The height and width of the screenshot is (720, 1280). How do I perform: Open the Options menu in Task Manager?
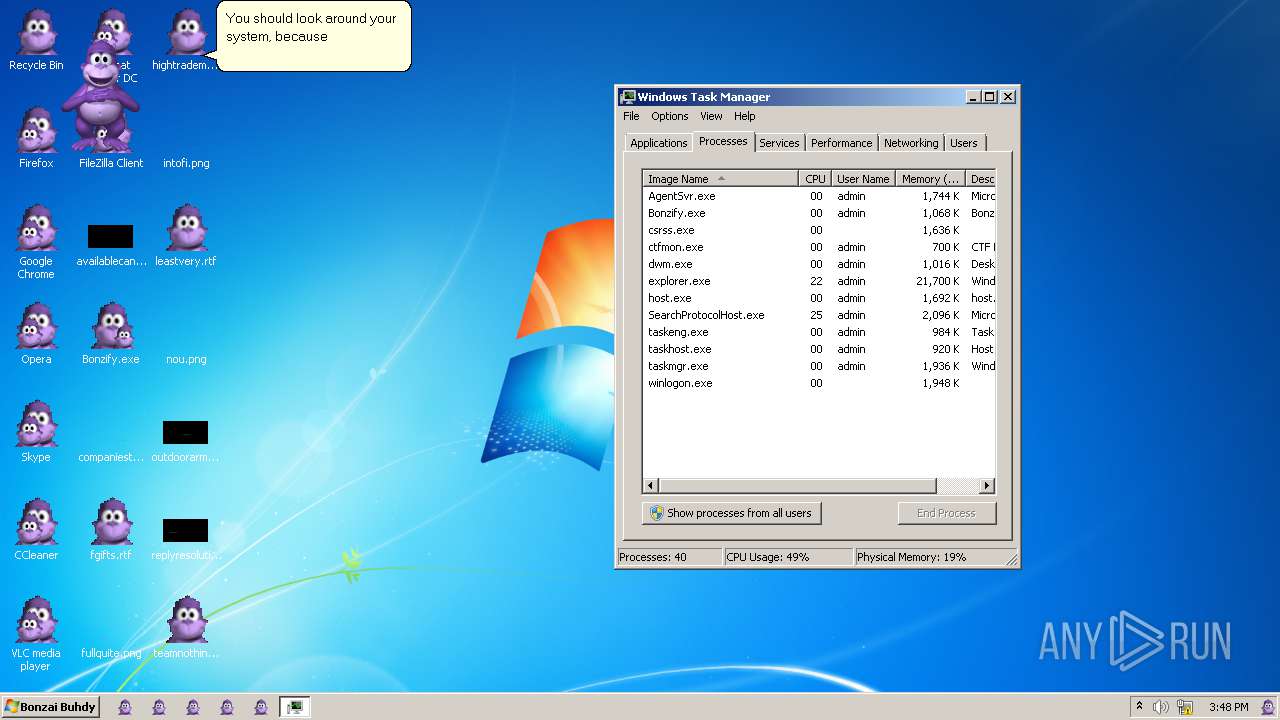pos(670,116)
